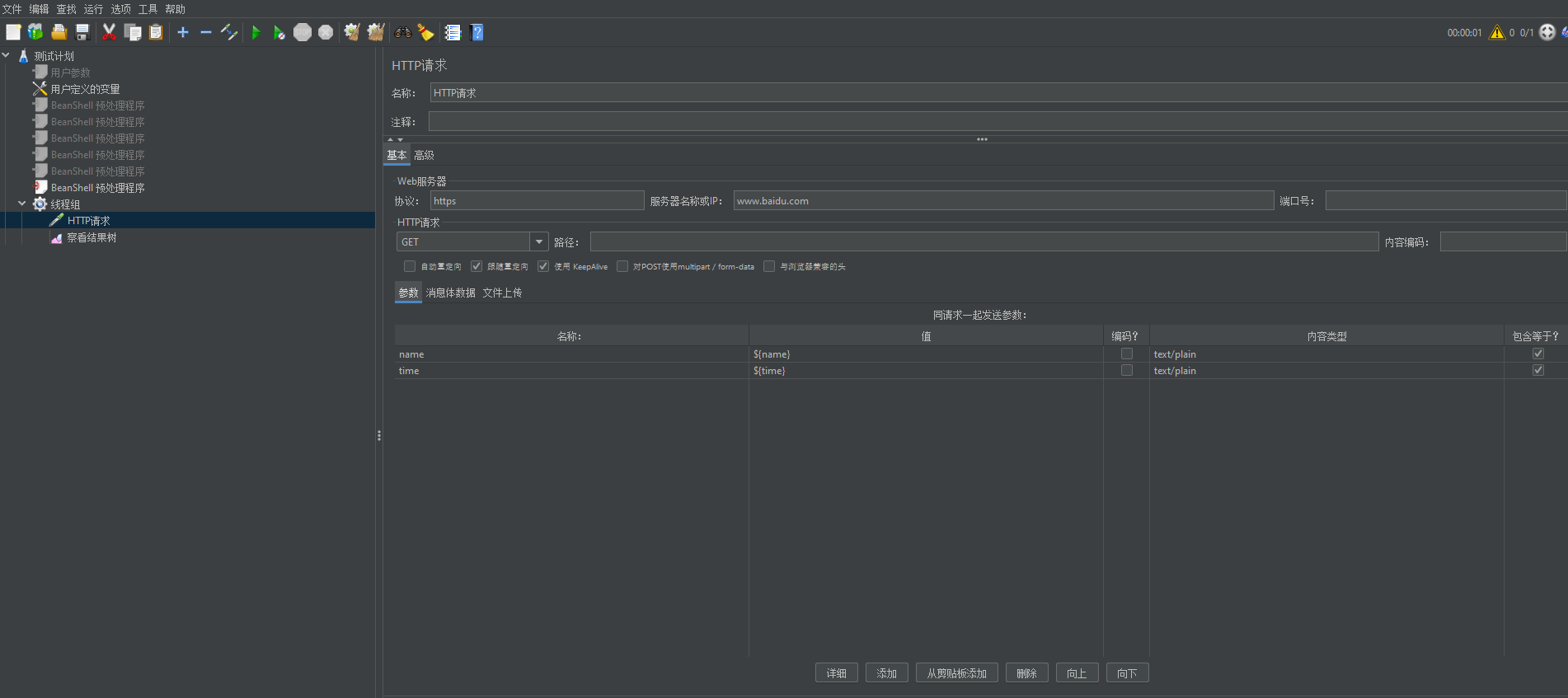
Task: Click the 添加 button
Action: pyautogui.click(x=887, y=673)
